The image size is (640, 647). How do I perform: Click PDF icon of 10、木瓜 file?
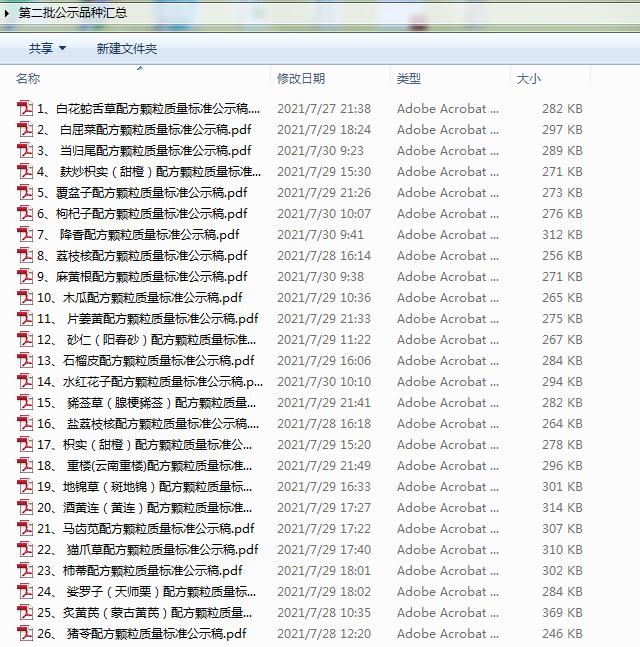[x=25, y=298]
